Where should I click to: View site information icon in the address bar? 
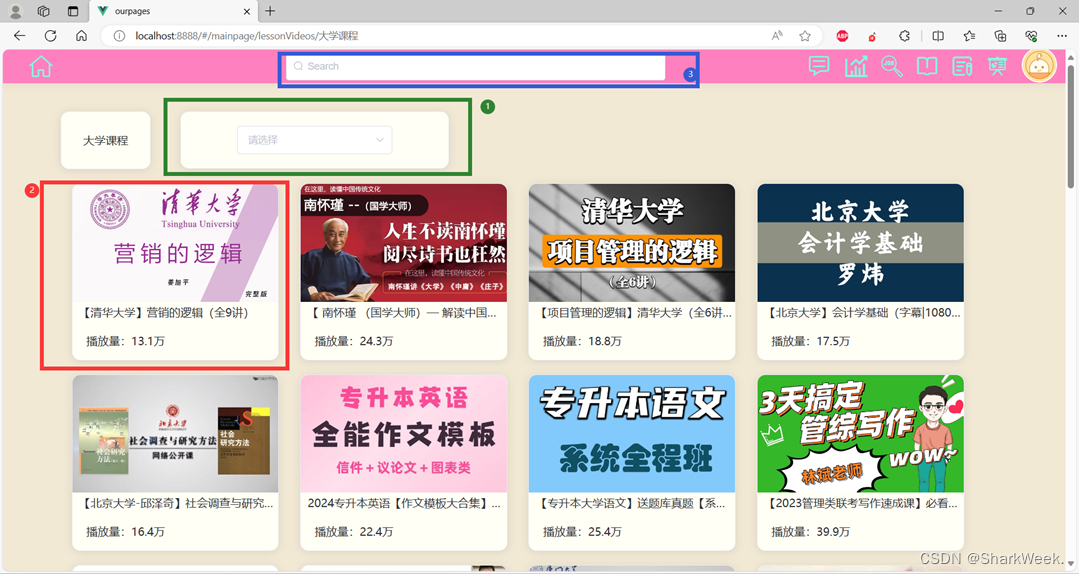coord(119,36)
